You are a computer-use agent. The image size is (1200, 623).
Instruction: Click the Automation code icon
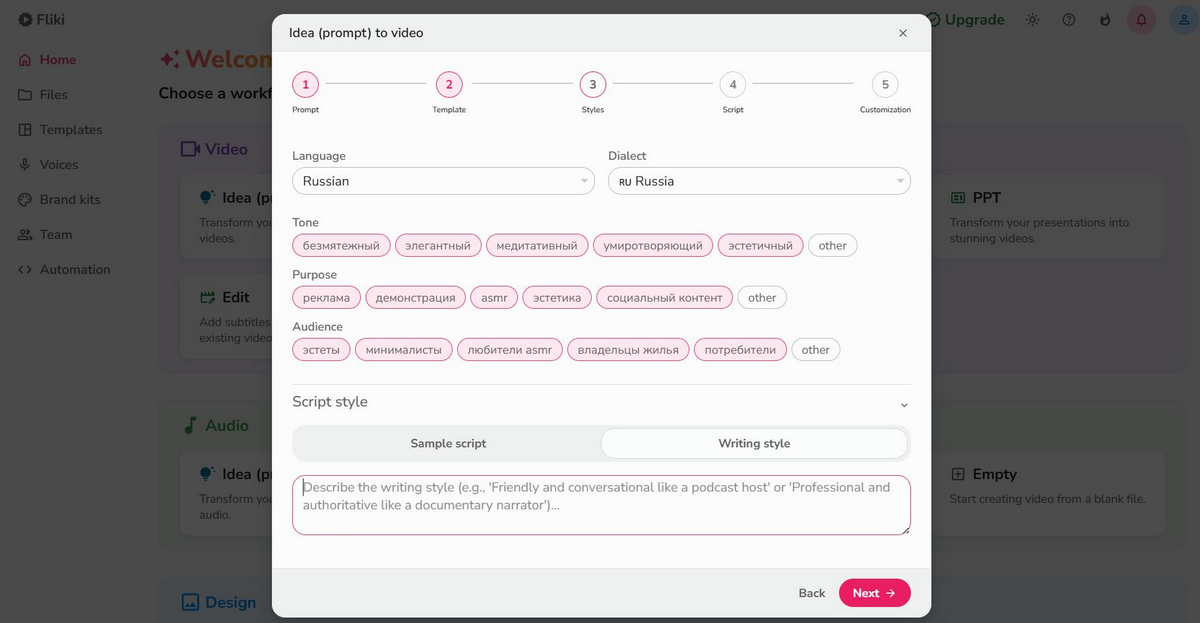pos(25,270)
